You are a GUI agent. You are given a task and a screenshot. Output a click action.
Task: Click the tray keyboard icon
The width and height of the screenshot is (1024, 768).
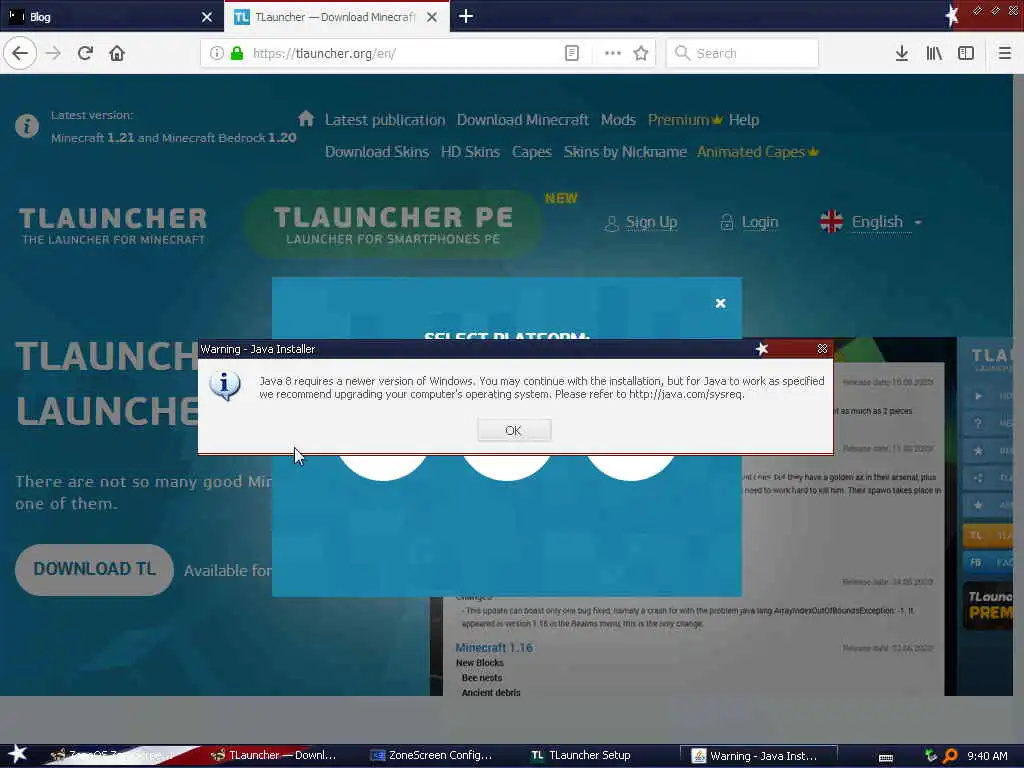point(886,757)
